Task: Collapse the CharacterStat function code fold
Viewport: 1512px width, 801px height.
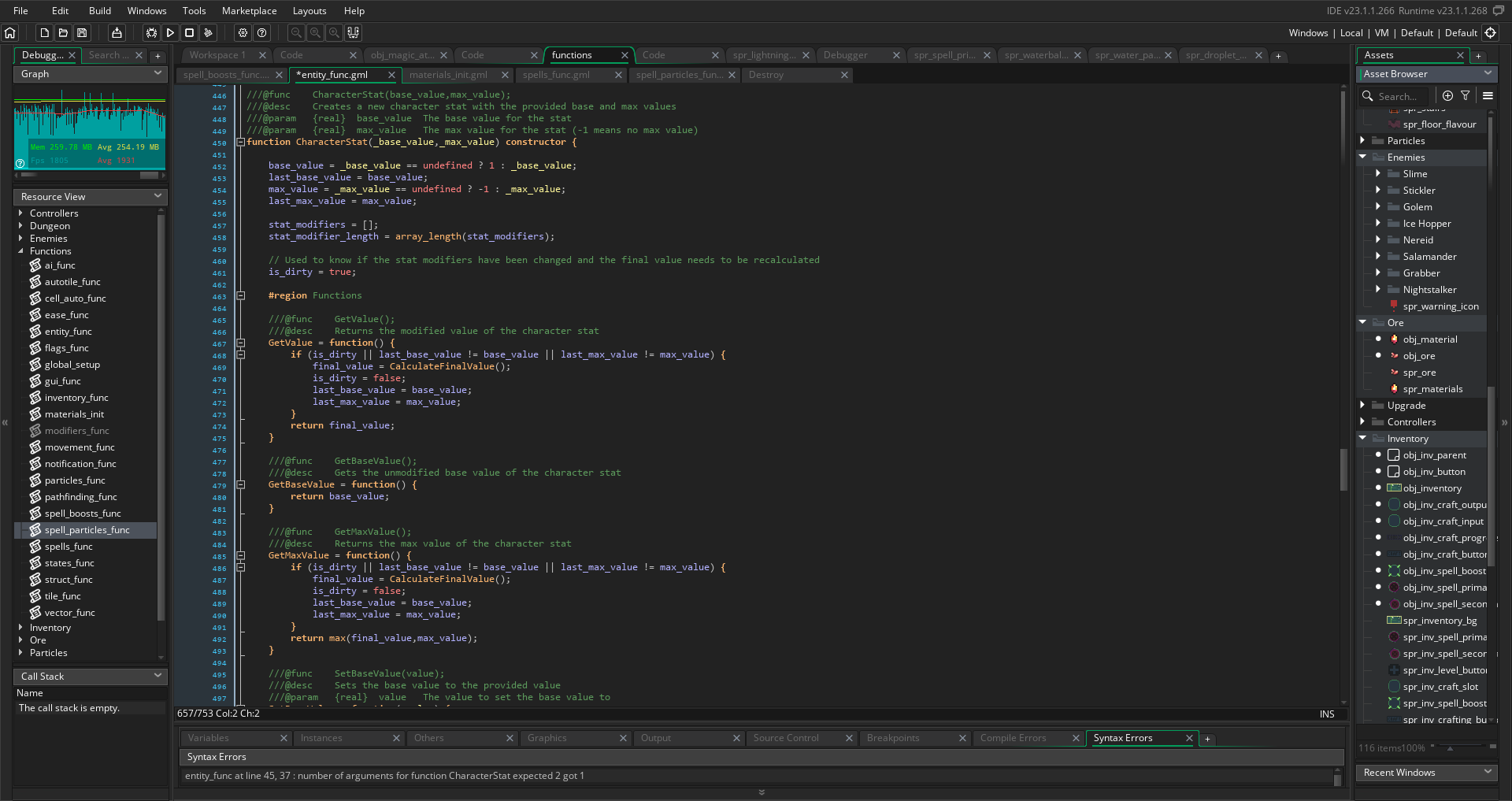Action: (x=241, y=143)
